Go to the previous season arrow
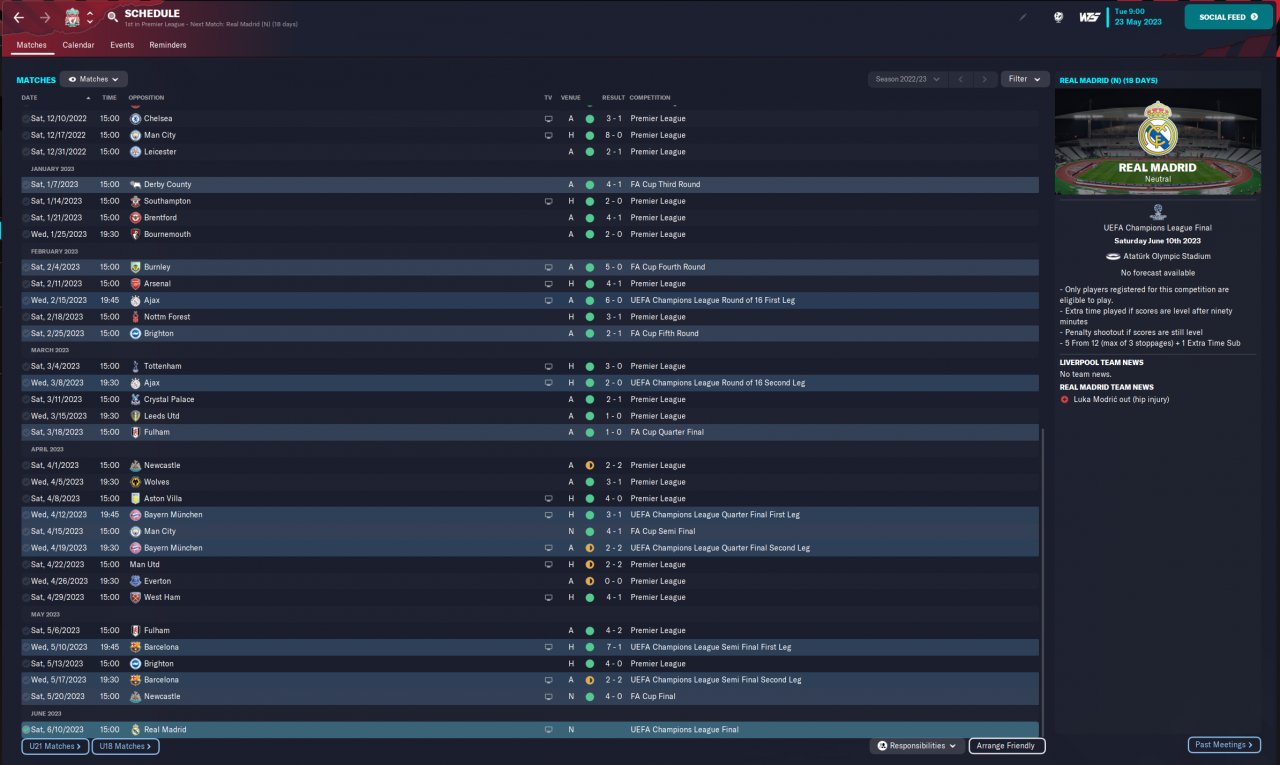Viewport: 1280px width, 765px height. (960, 79)
